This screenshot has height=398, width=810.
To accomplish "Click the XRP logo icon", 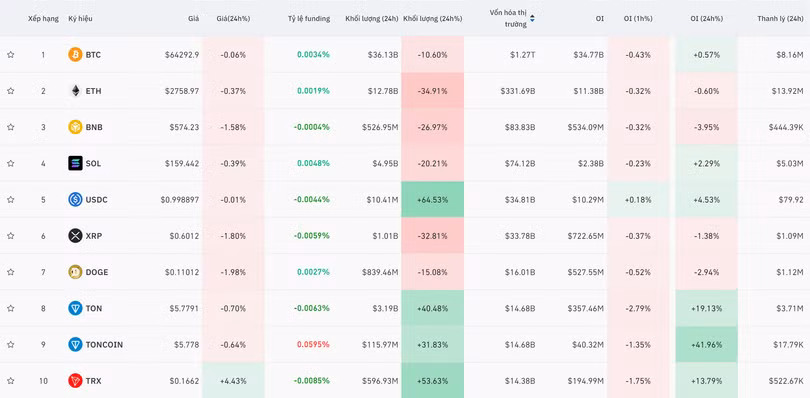I will point(75,236).
